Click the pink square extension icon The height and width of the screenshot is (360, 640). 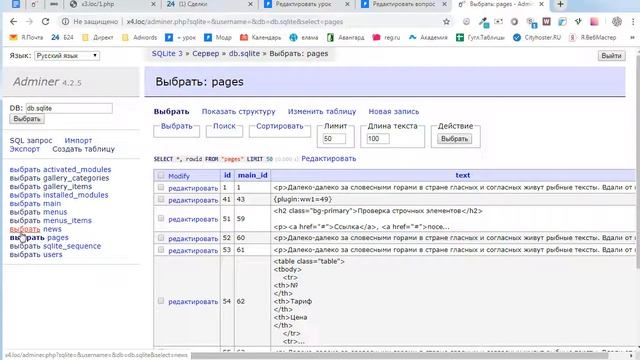(x=594, y=22)
